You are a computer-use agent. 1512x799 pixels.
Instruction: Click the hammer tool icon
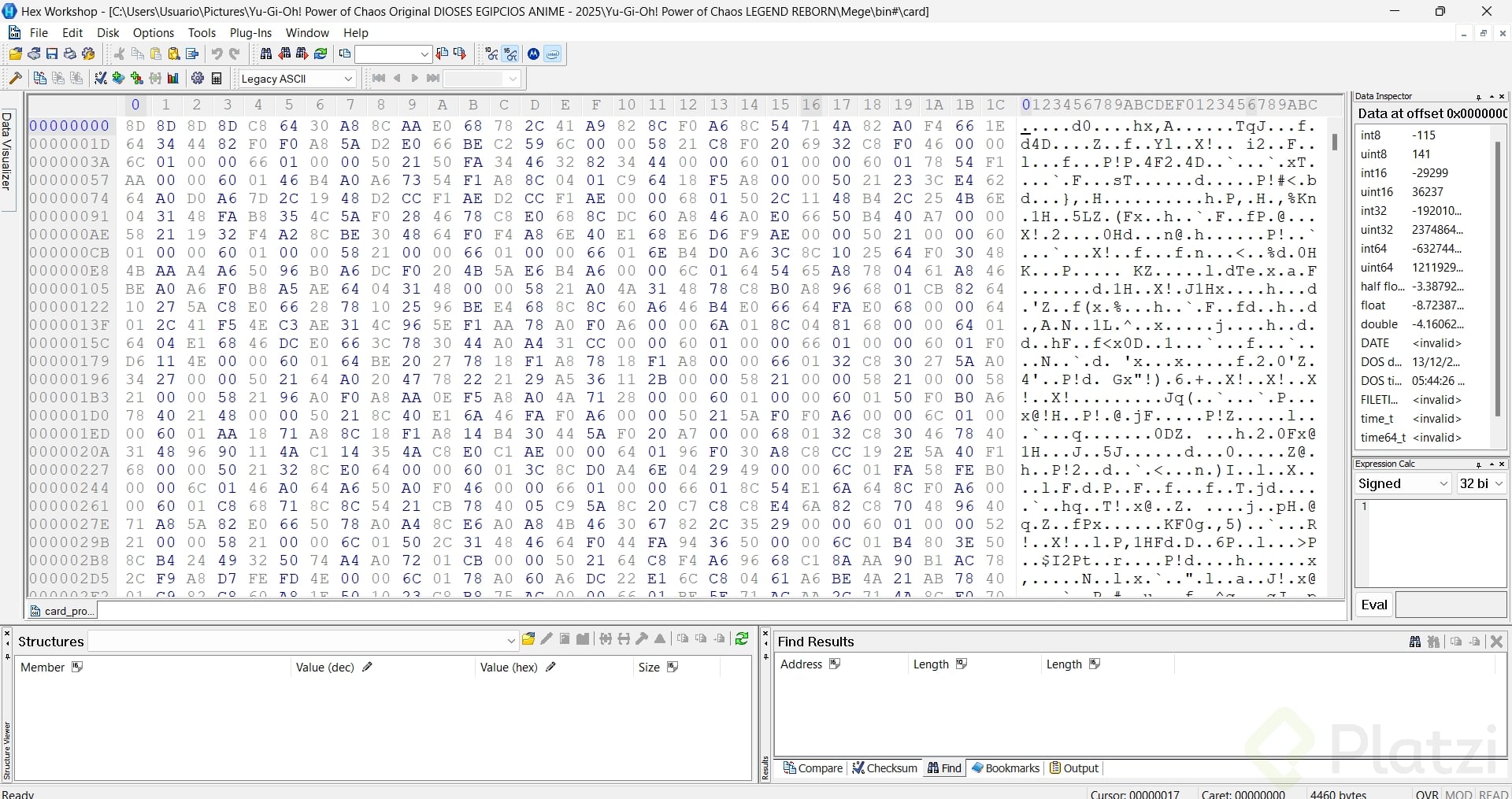coord(15,79)
